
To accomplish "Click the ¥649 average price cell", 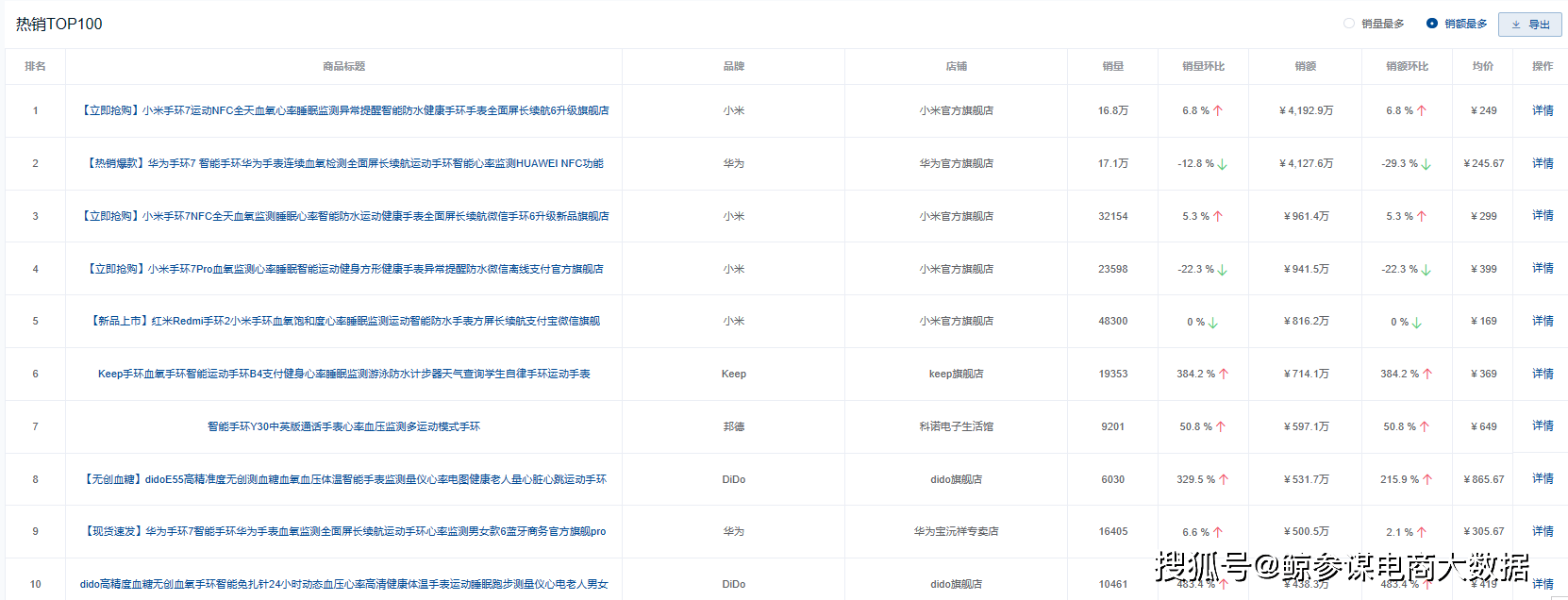I will [1483, 426].
